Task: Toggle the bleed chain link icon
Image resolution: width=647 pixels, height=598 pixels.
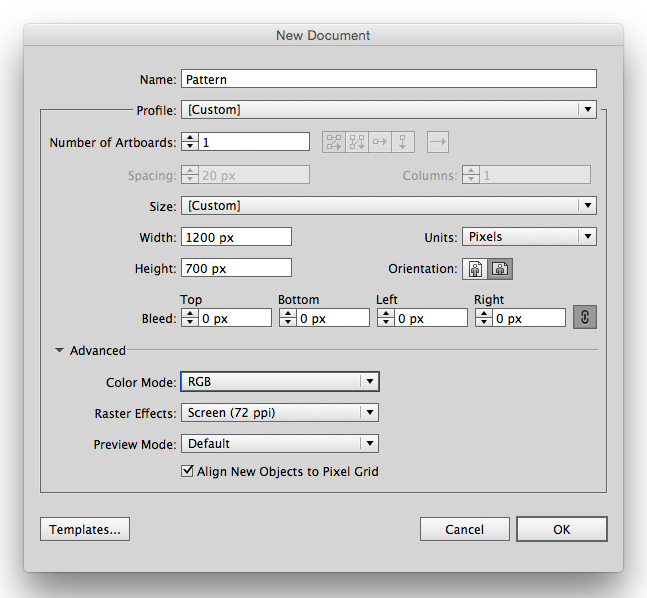Action: [584, 317]
